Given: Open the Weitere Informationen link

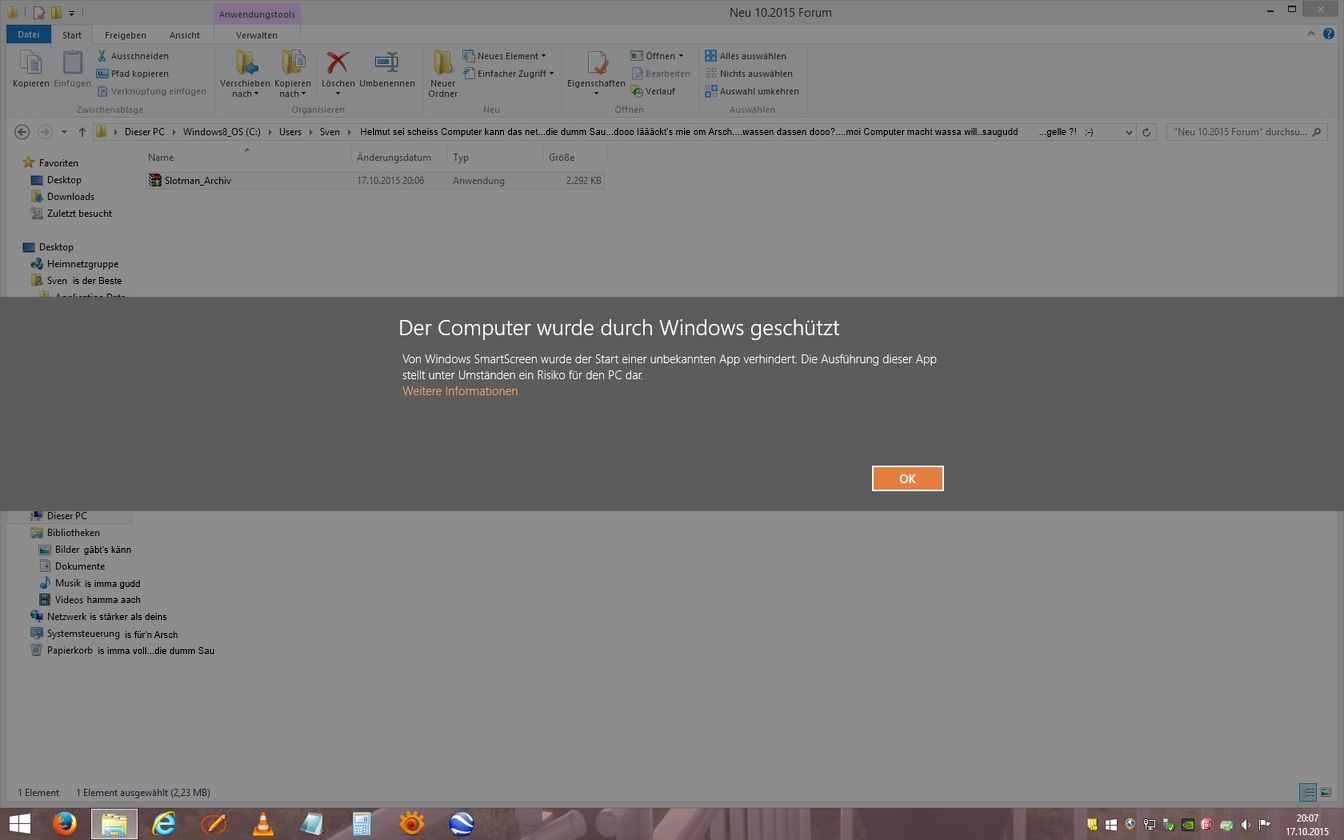Looking at the screenshot, I should (460, 391).
